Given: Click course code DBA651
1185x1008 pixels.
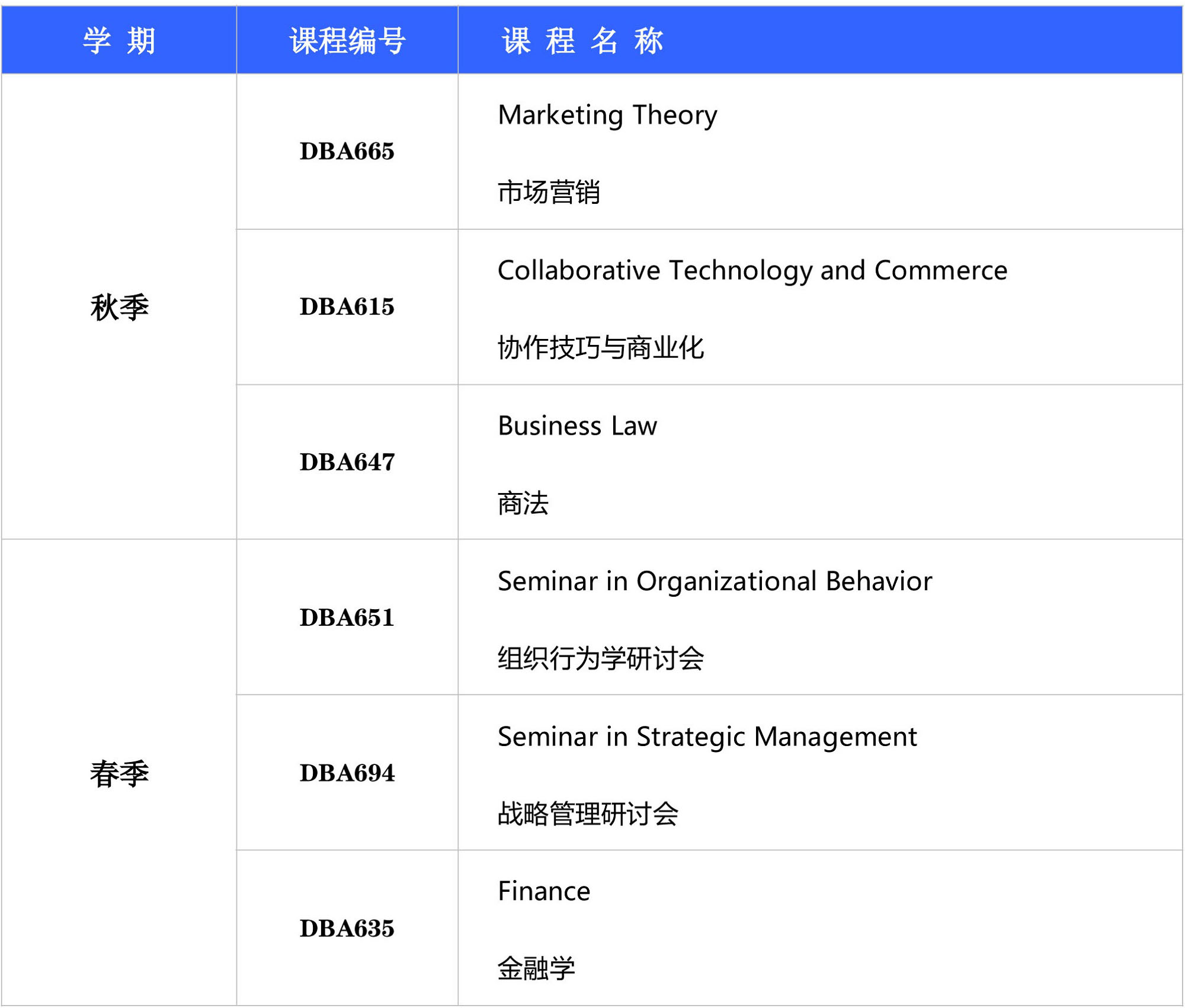Looking at the screenshot, I should click(x=347, y=617).
